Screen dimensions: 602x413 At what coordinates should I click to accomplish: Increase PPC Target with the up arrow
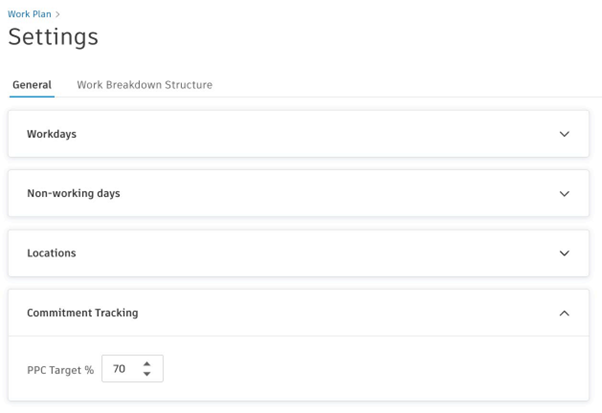click(147, 363)
